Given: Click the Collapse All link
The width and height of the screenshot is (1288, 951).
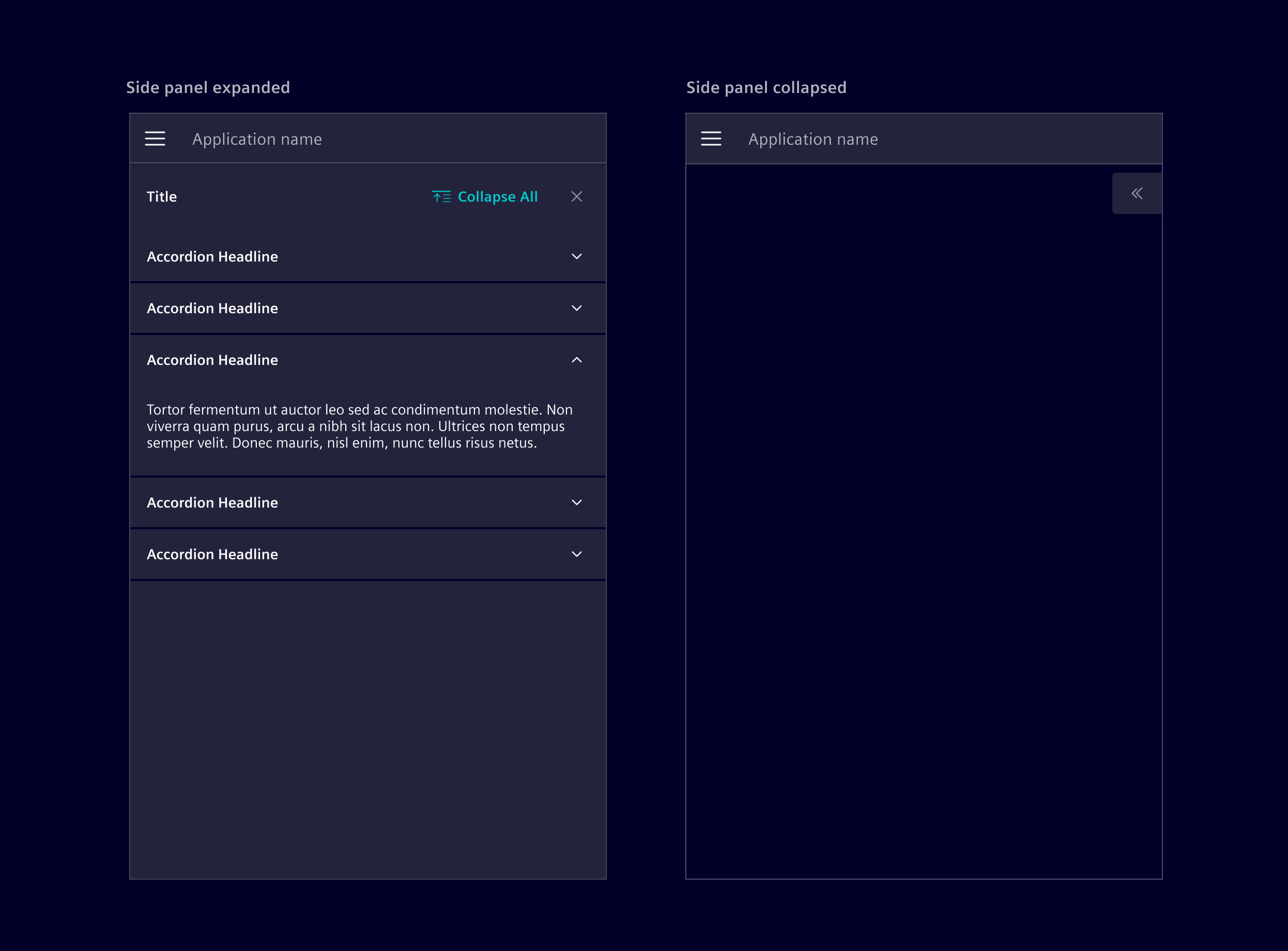Looking at the screenshot, I should tap(497, 197).
